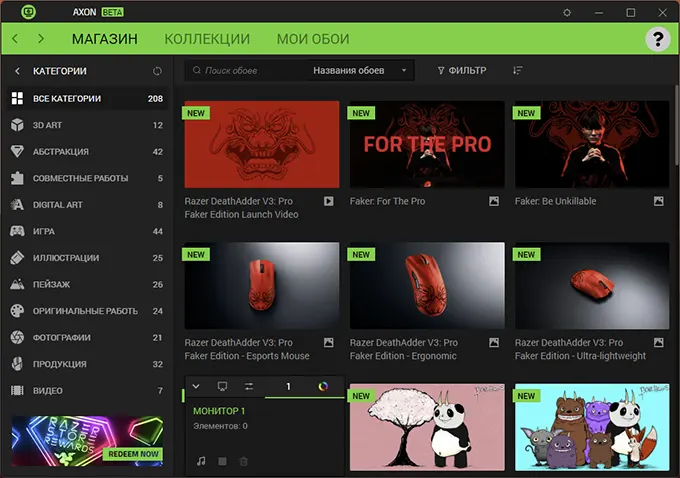The width and height of the screenshot is (680, 478).
Task: Collapse the Категории panel with back chevron
Action: coord(17,71)
